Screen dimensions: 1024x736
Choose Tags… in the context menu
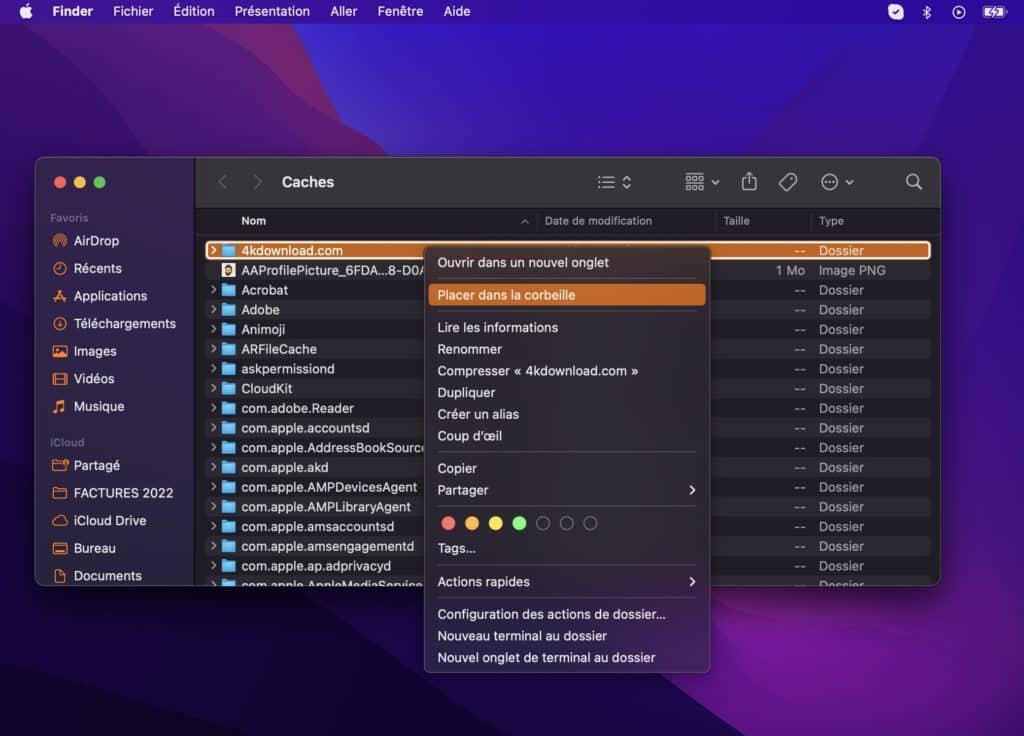coord(567,549)
